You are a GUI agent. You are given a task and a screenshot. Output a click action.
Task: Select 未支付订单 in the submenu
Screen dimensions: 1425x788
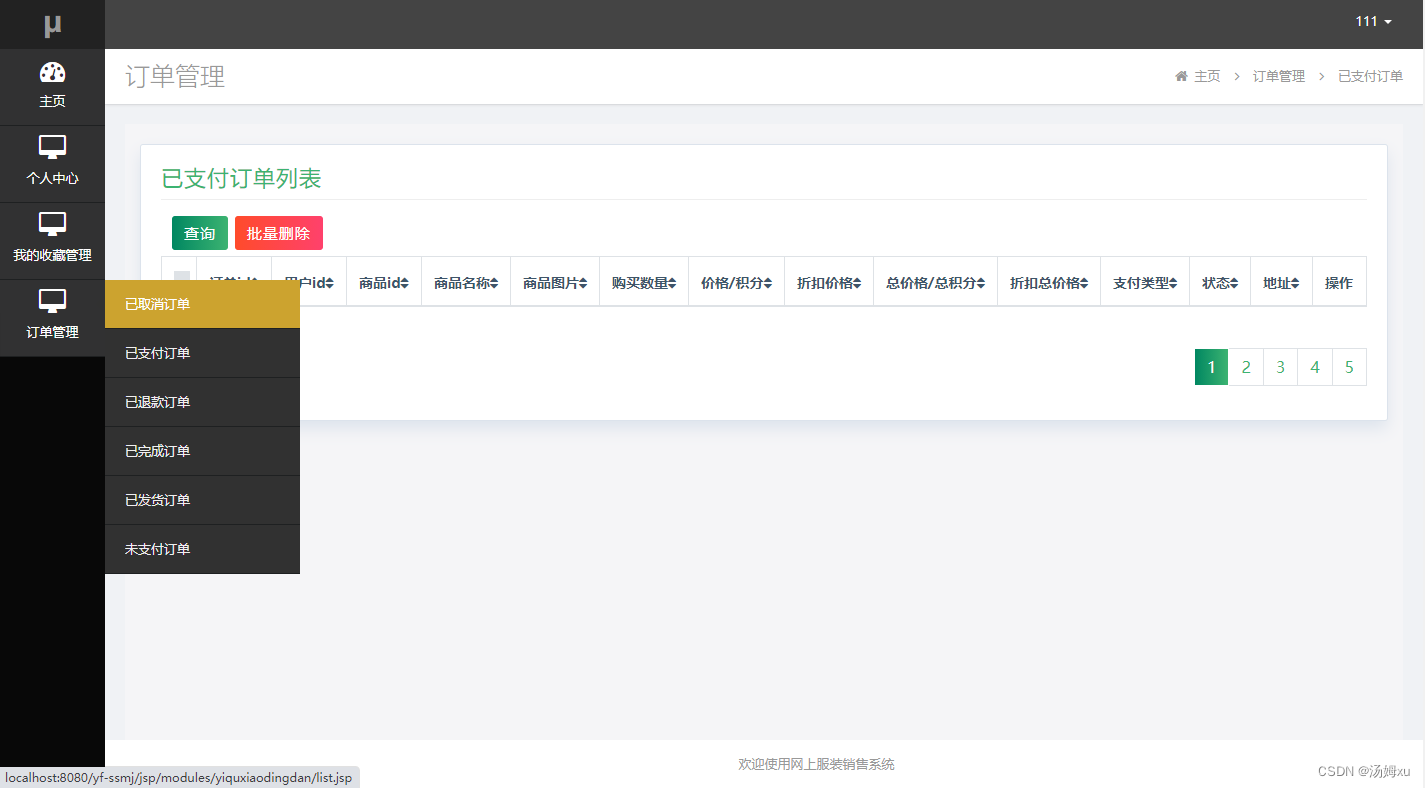click(202, 549)
